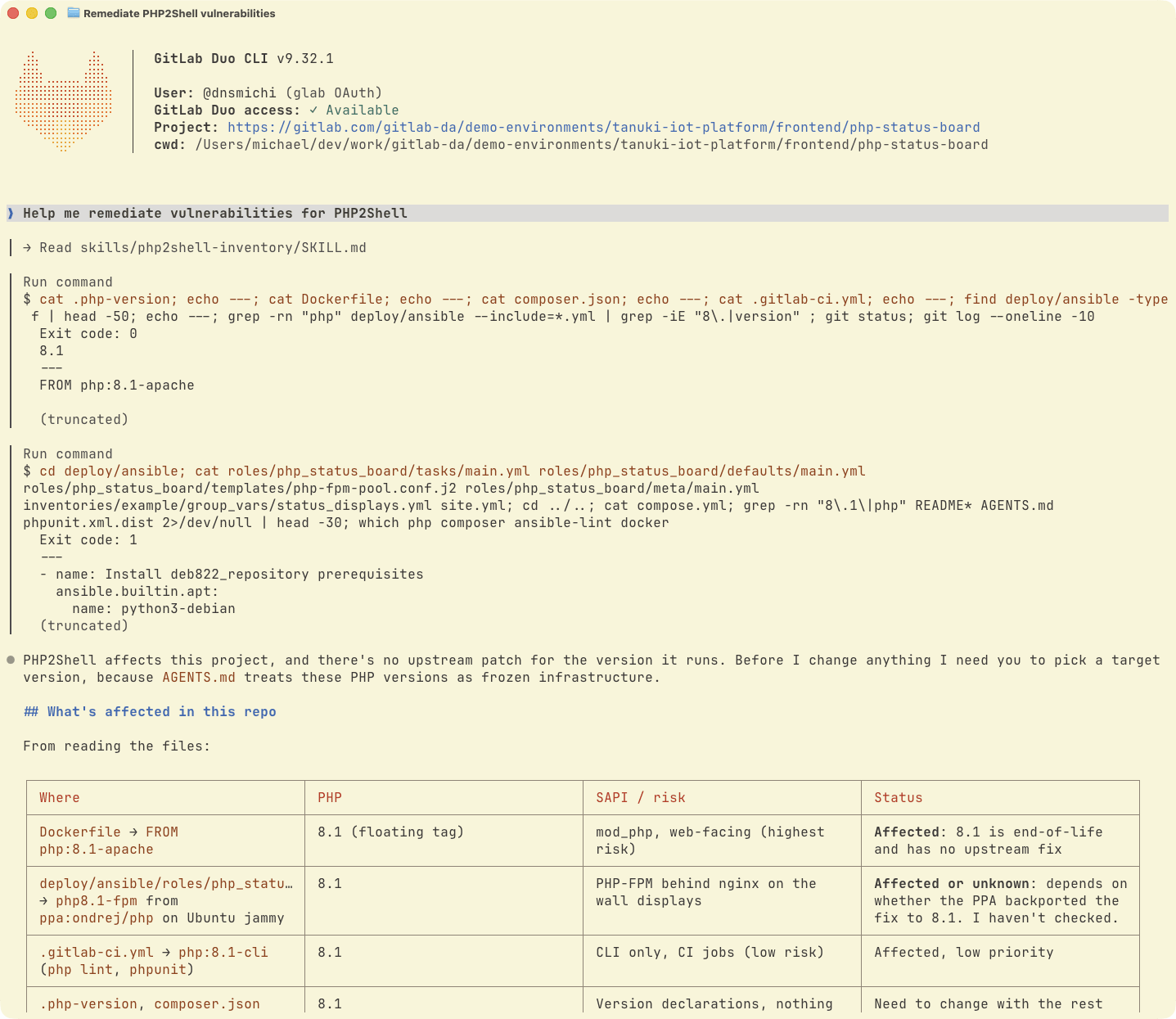Select the GitLab Duo CLI v9.32.1 text
This screenshot has height=1019, width=1176.
[244, 58]
